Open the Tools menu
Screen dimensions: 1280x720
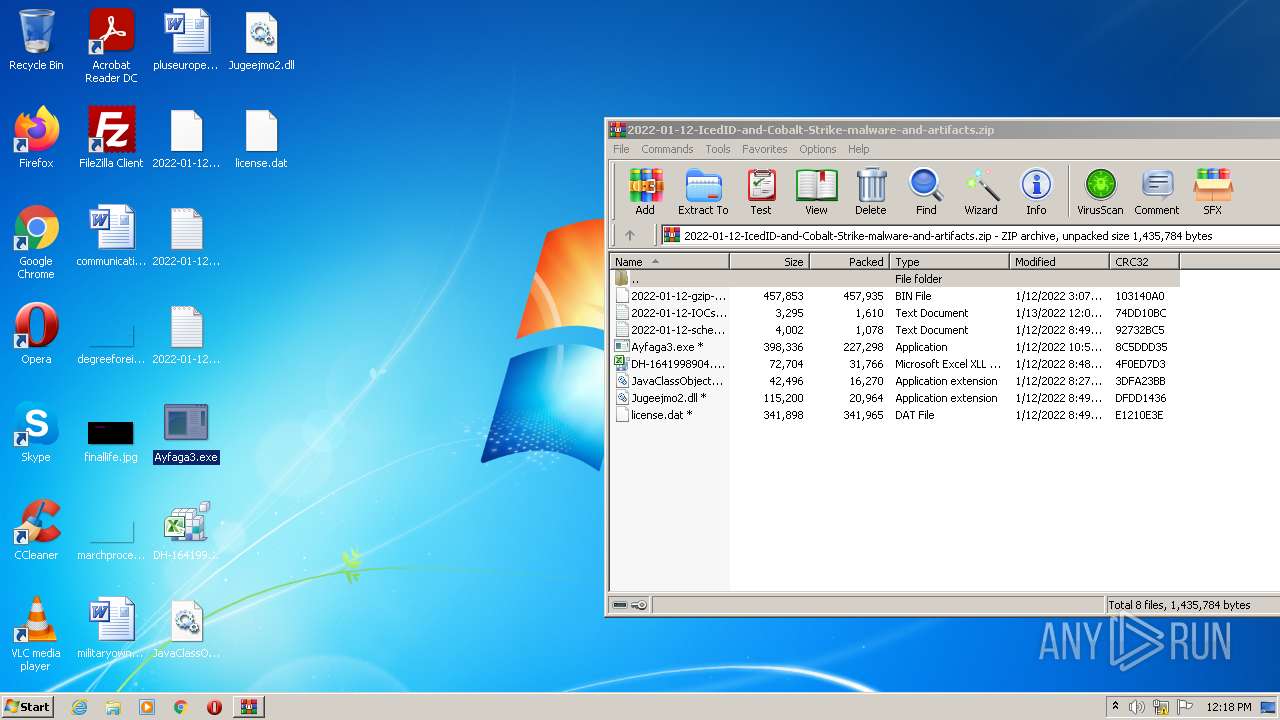click(718, 149)
